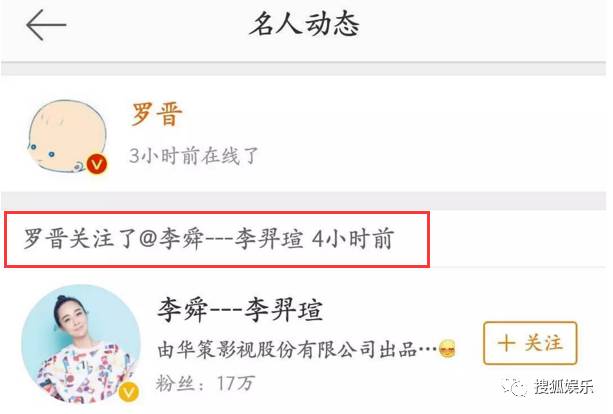Tap the plus sign inside the 关注 button
This screenshot has height=414, width=613.
click(x=507, y=343)
